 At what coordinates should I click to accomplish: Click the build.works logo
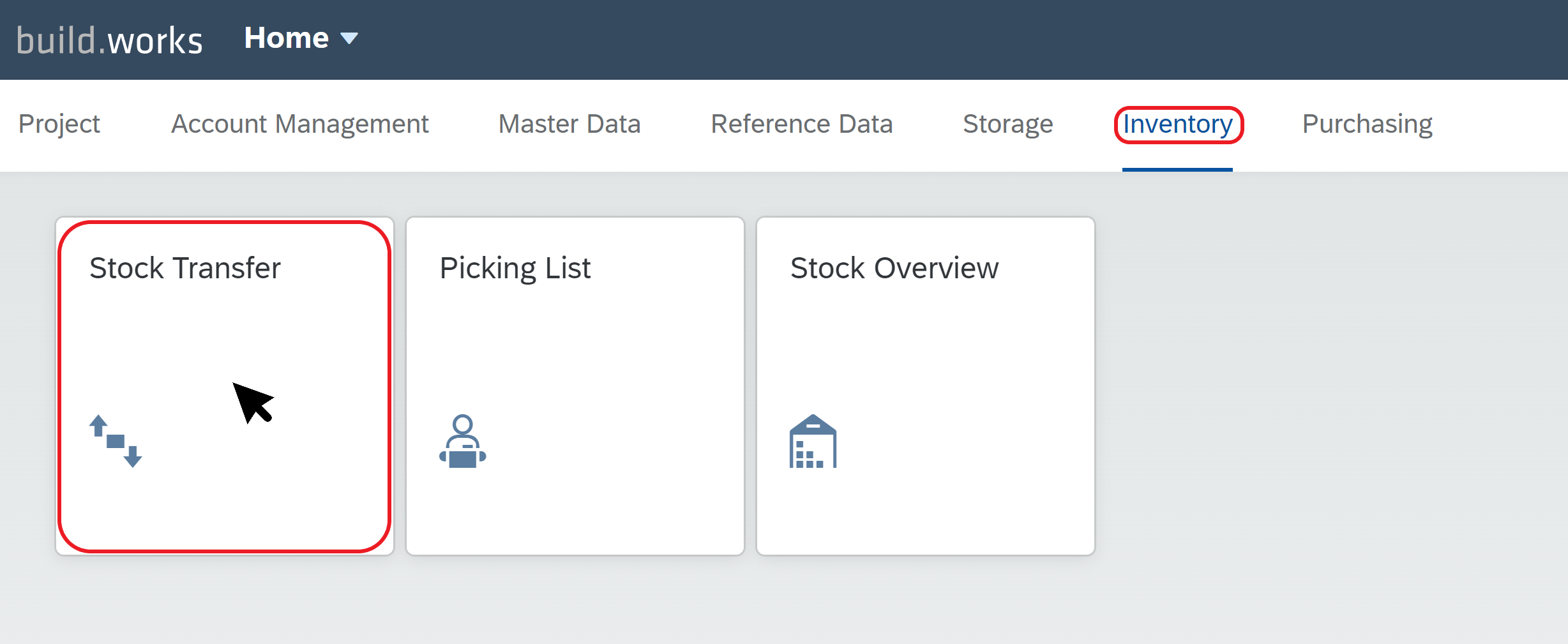coord(109,40)
